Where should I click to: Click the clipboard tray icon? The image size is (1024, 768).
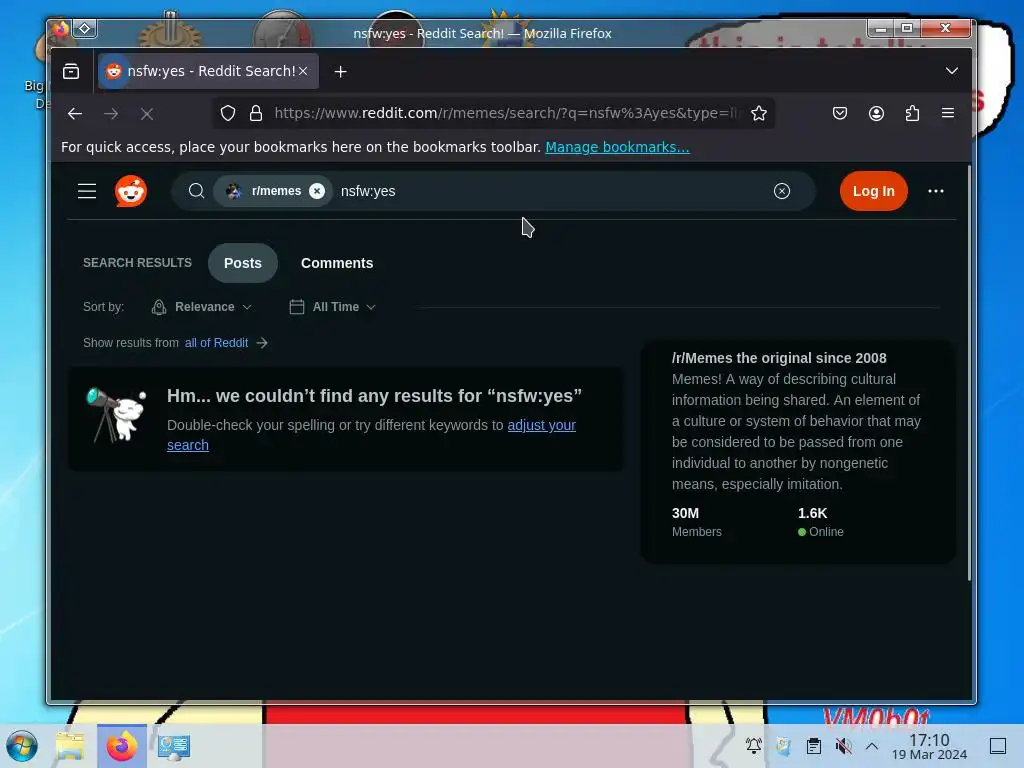(814, 745)
